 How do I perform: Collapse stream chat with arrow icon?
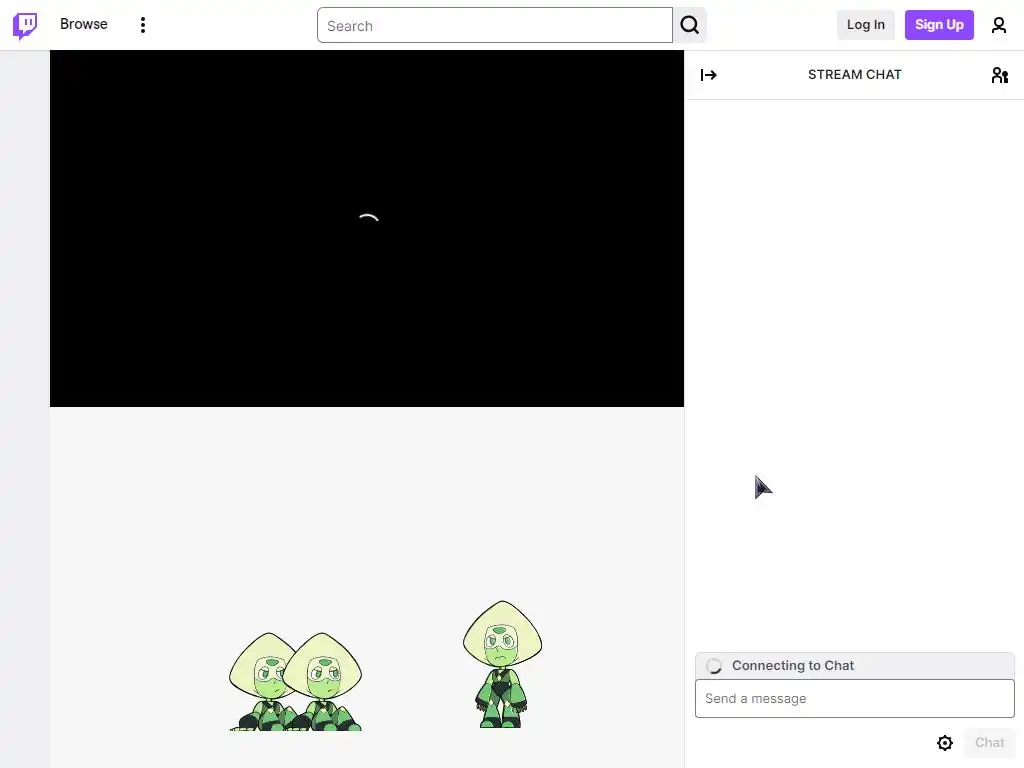(x=709, y=75)
